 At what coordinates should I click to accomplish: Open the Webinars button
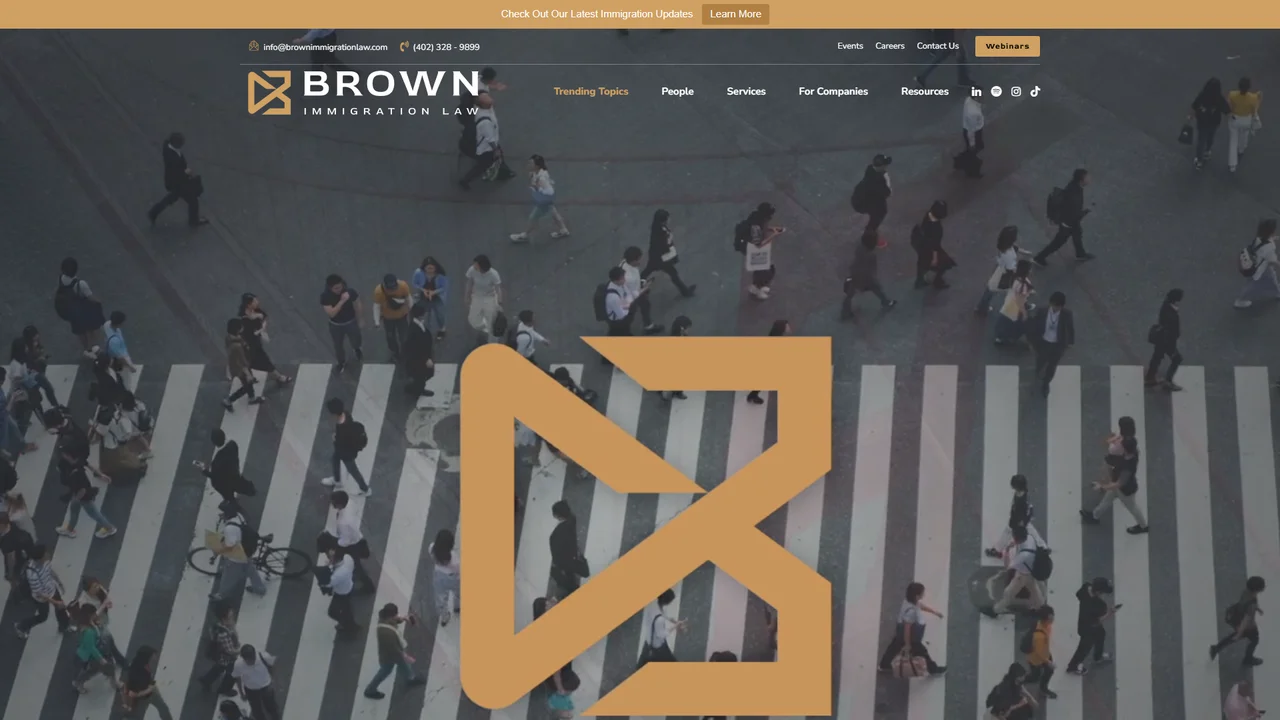(1007, 46)
